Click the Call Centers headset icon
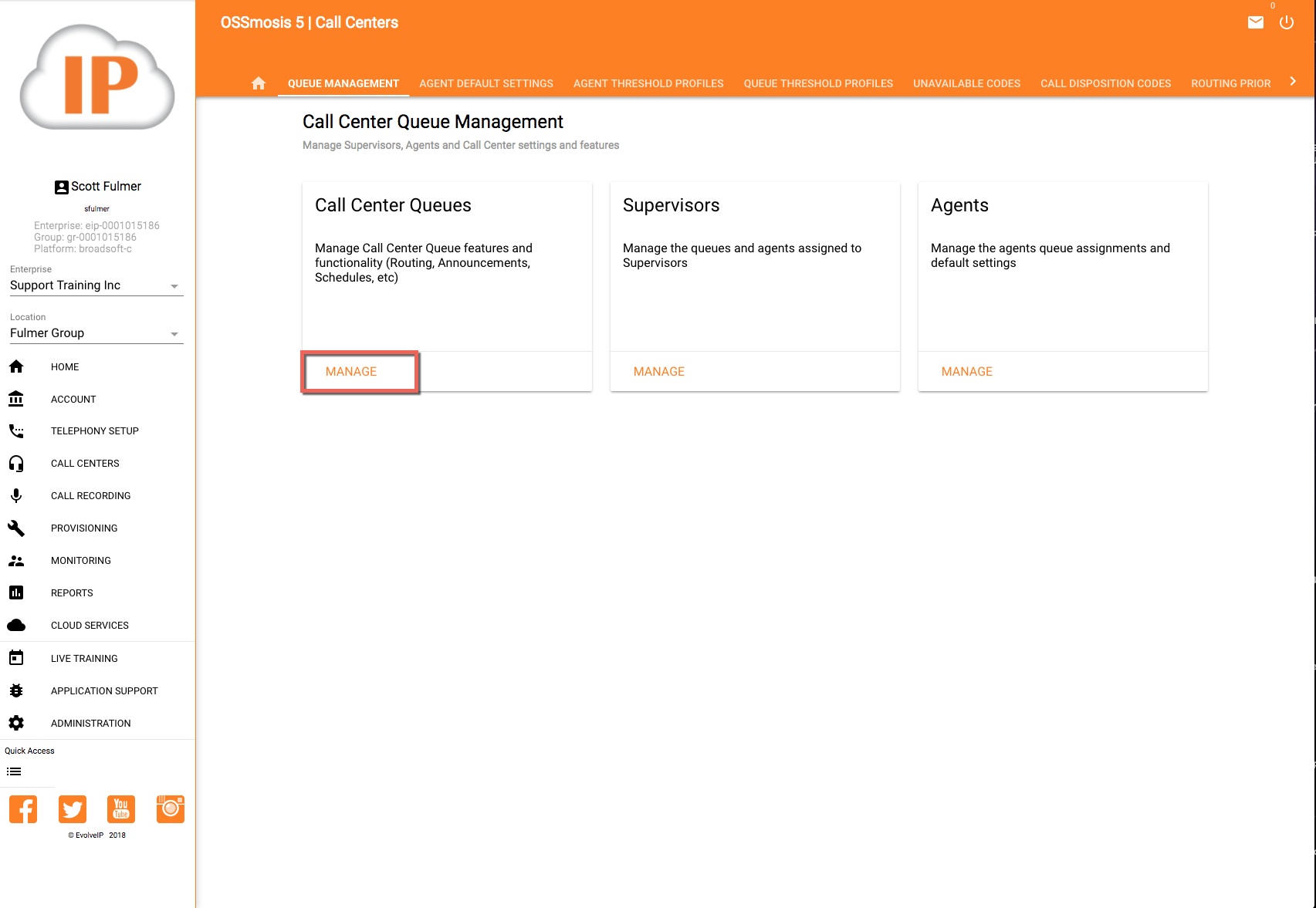This screenshot has height=908, width=1316. point(16,464)
